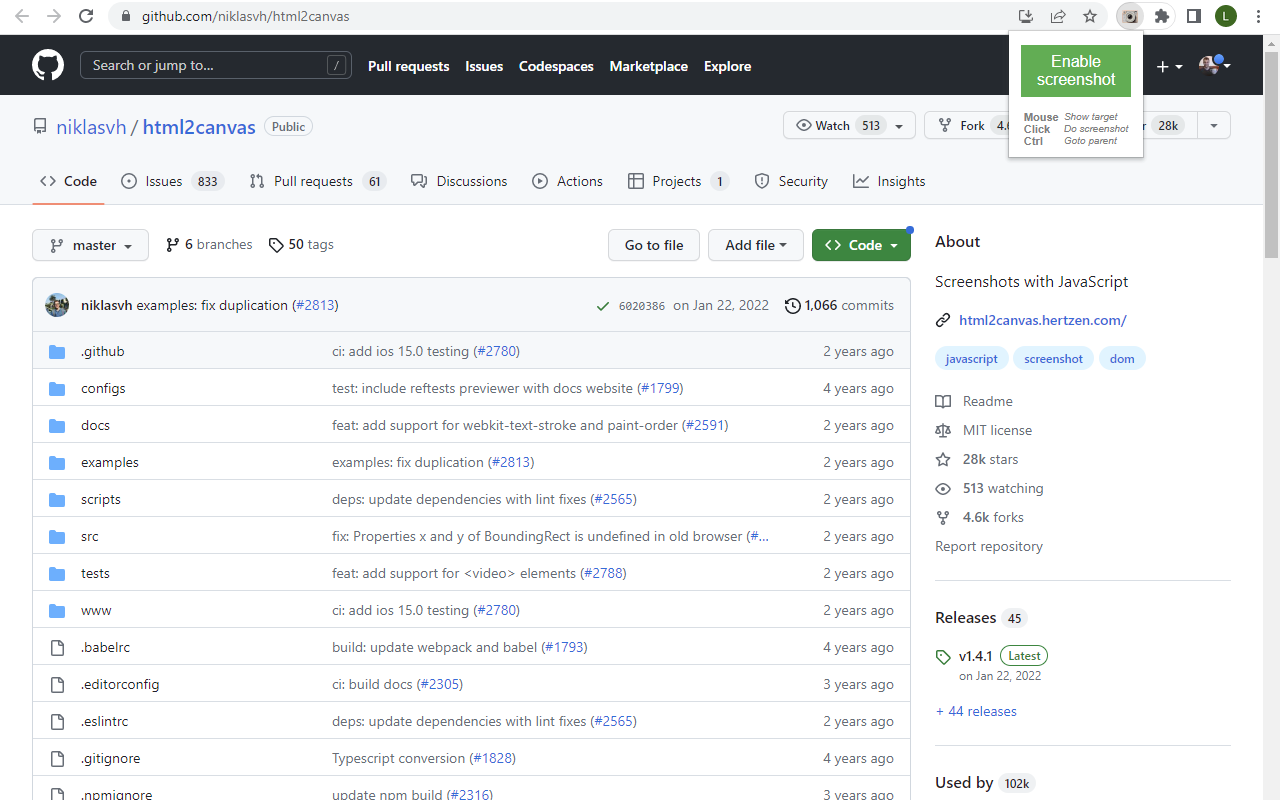1280x800 pixels.
Task: Click the GitHub octocat logo
Action: (x=48, y=66)
